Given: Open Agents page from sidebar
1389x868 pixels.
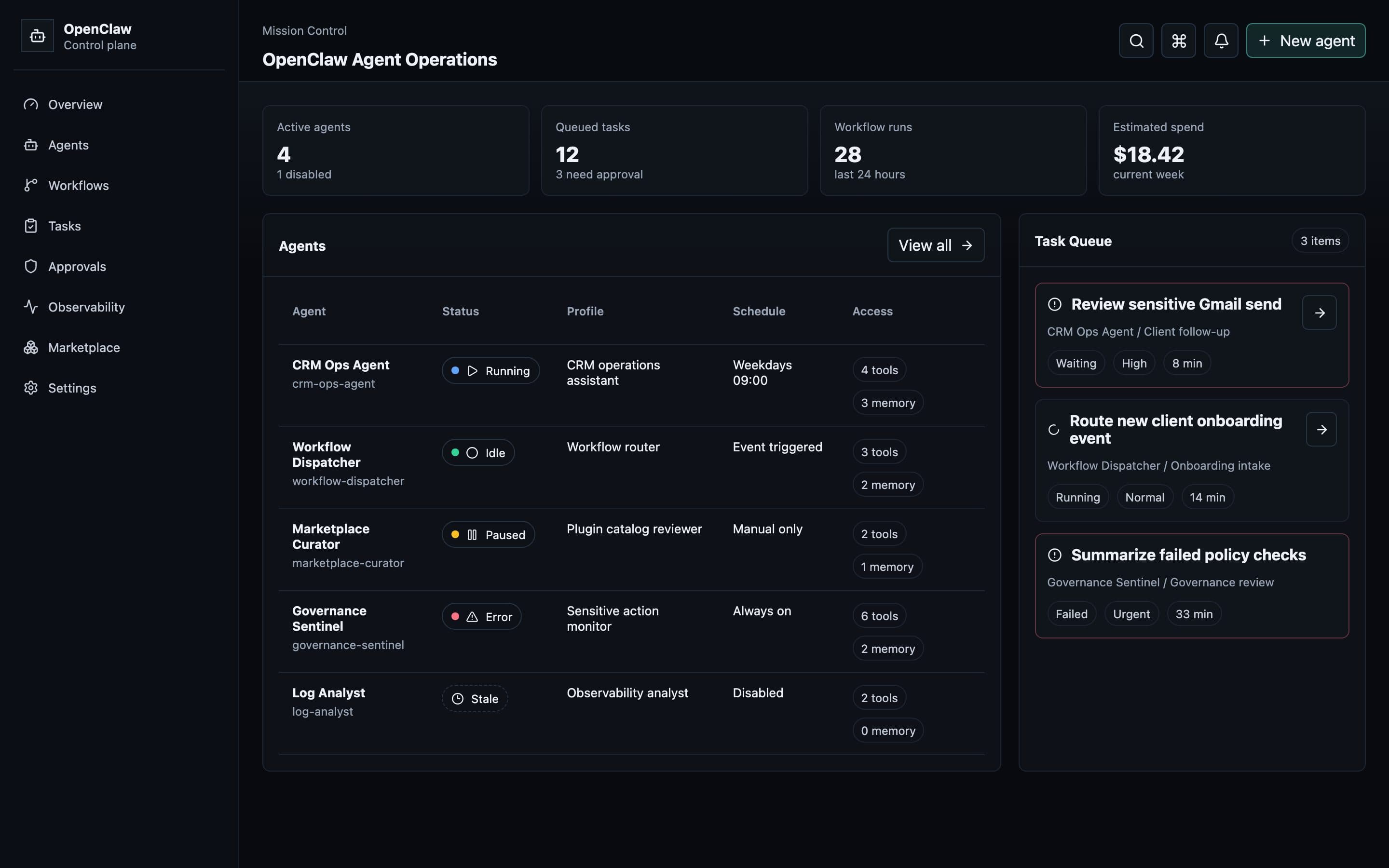Looking at the screenshot, I should point(119,145).
